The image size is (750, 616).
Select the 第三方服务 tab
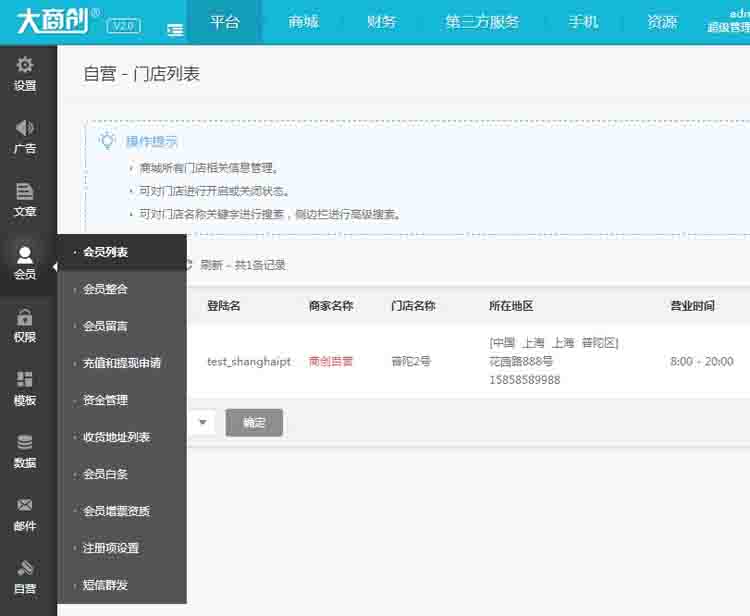pyautogui.click(x=482, y=22)
